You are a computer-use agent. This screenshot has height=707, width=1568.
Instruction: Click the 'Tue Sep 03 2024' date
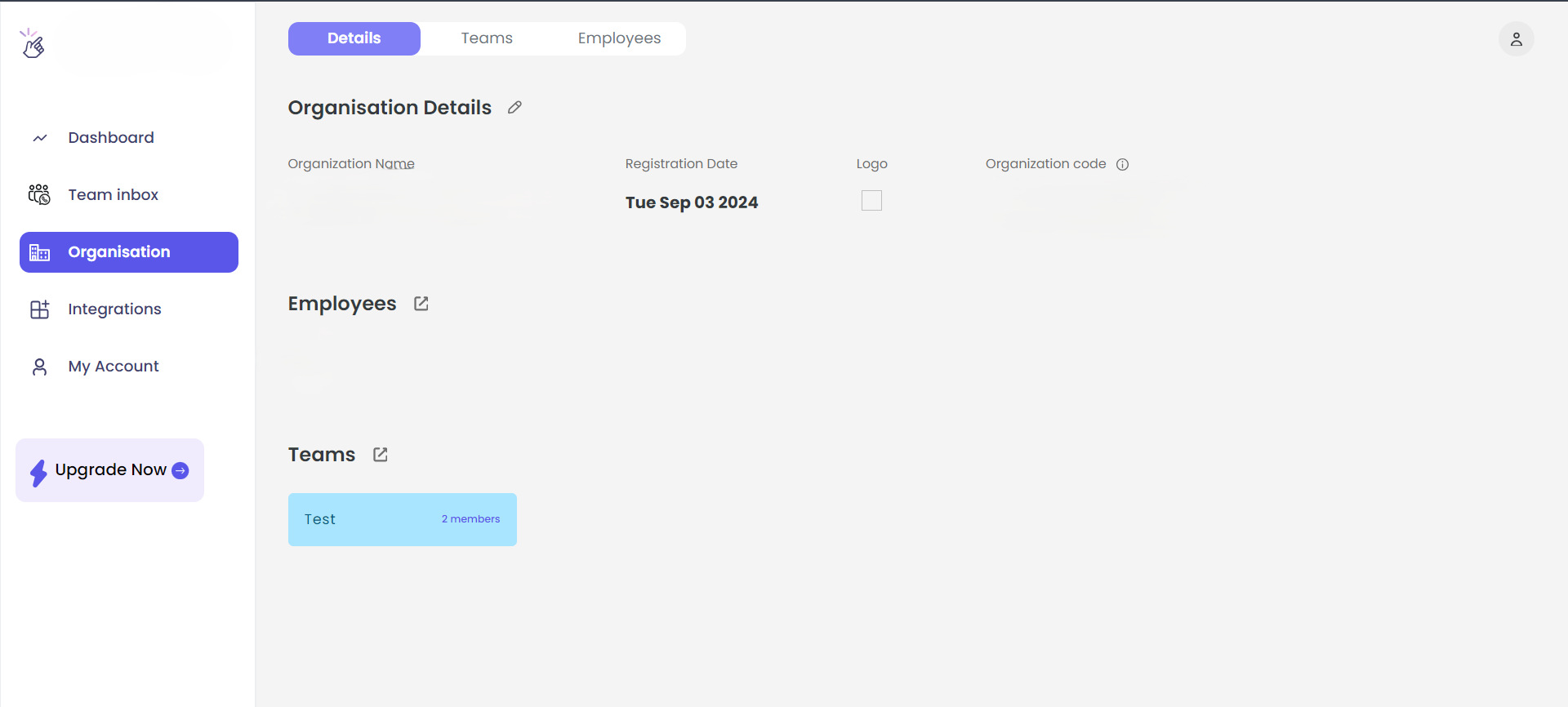pyautogui.click(x=692, y=202)
